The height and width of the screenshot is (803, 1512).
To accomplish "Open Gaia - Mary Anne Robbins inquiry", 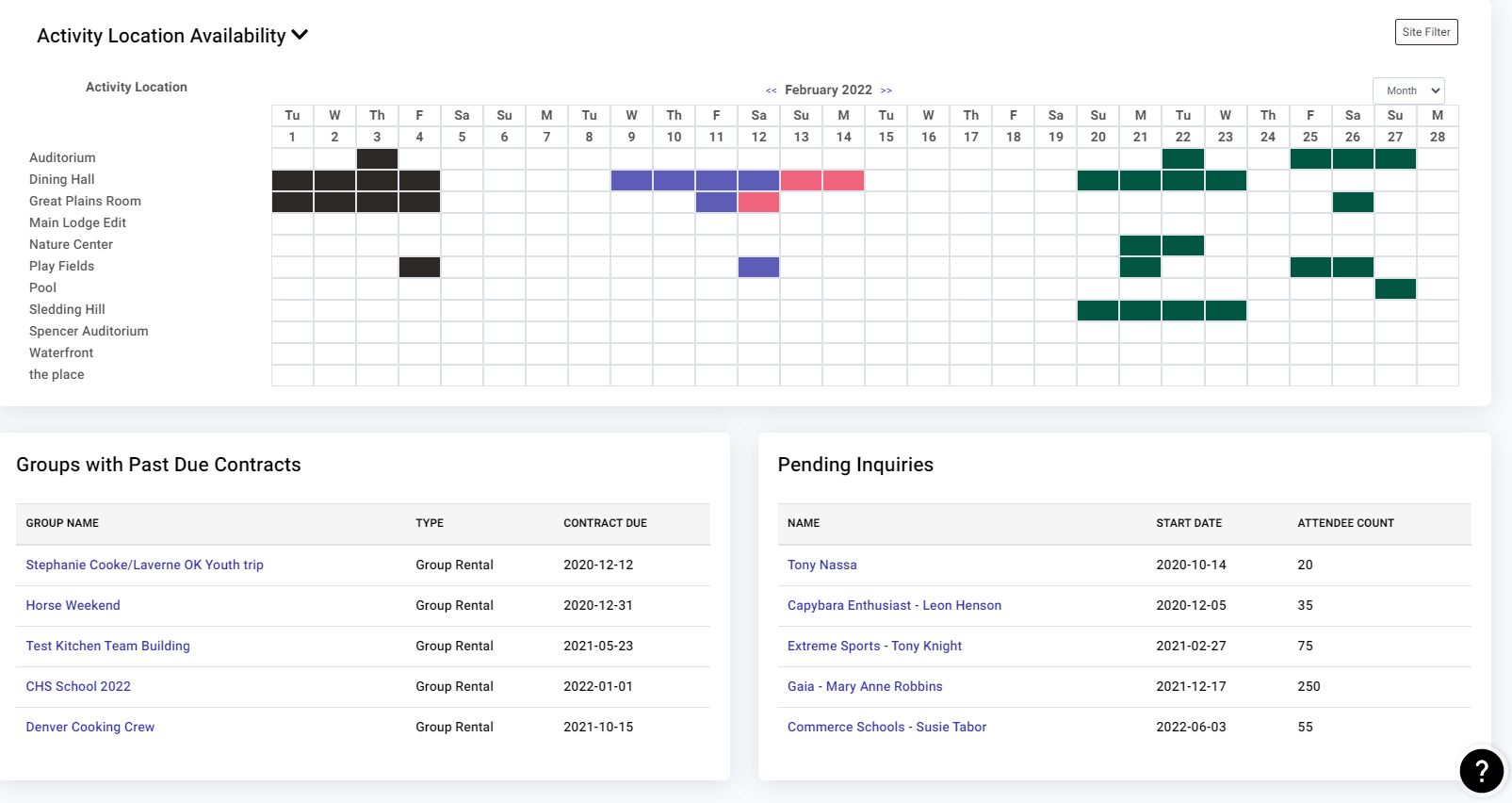I will [865, 686].
